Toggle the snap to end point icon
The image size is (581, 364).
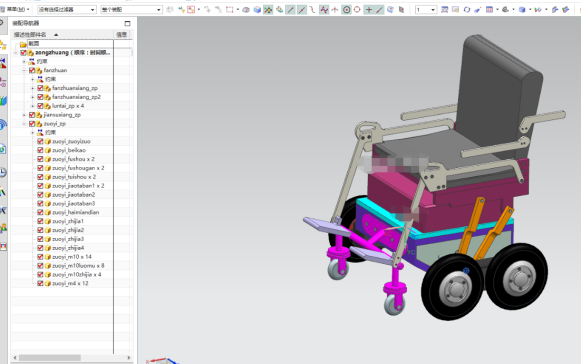(x=291, y=10)
